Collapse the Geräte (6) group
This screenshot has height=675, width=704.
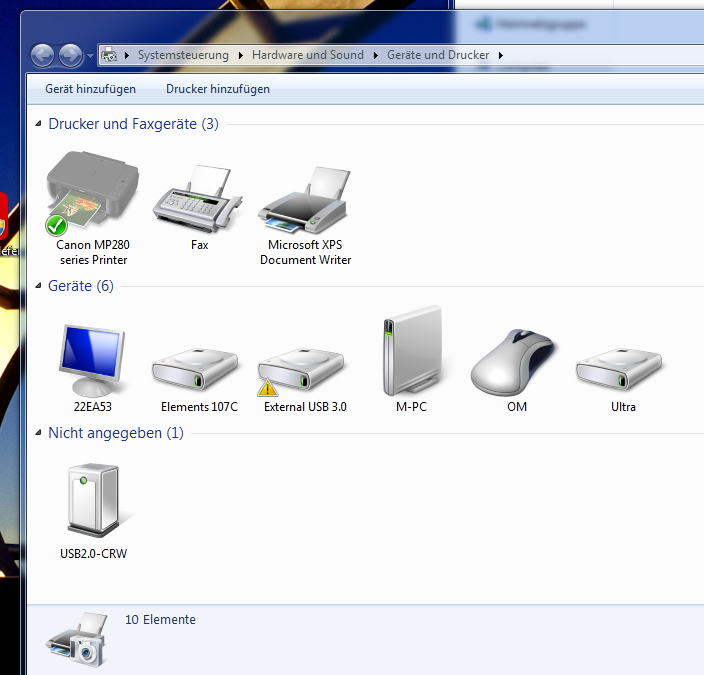click(39, 286)
